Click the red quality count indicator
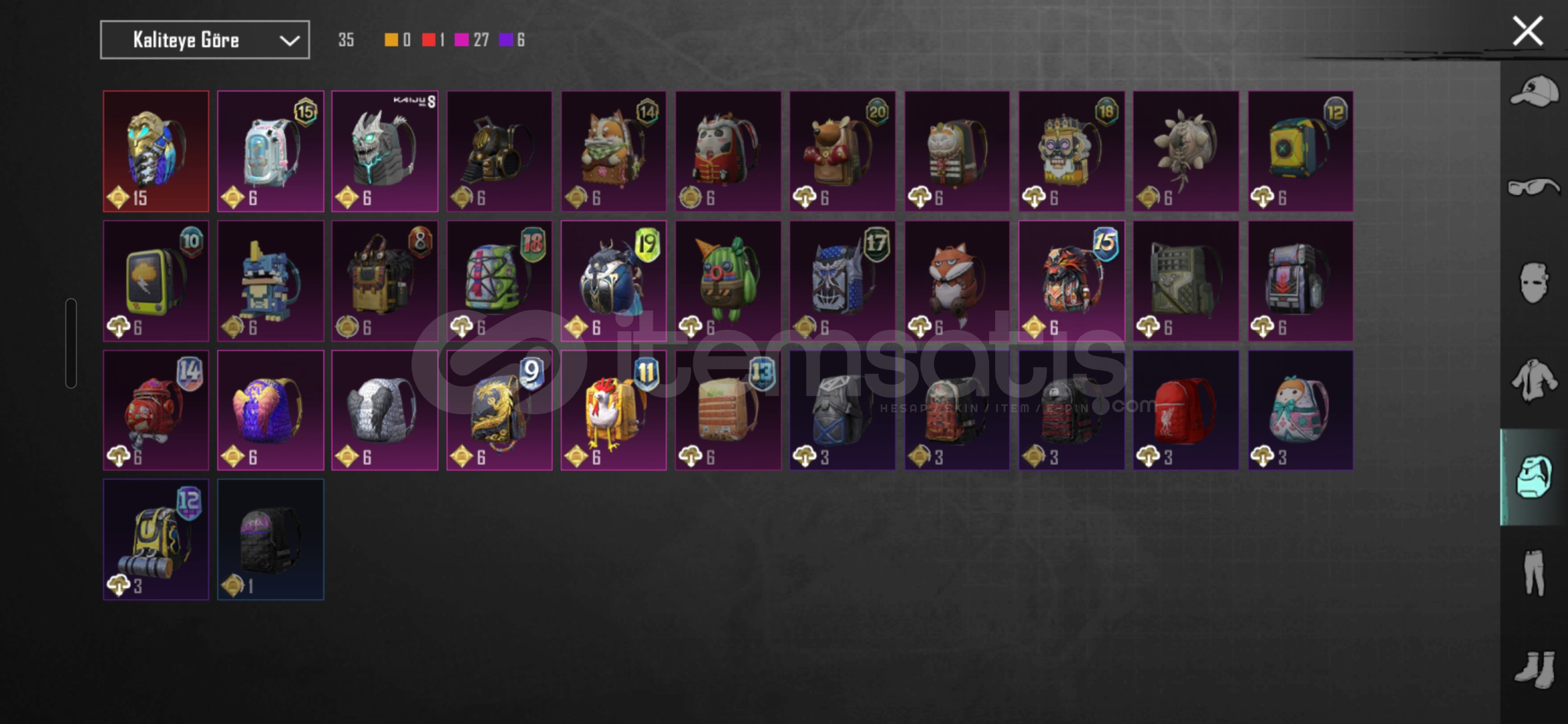Screen dimensions: 1568x724 coord(434,40)
